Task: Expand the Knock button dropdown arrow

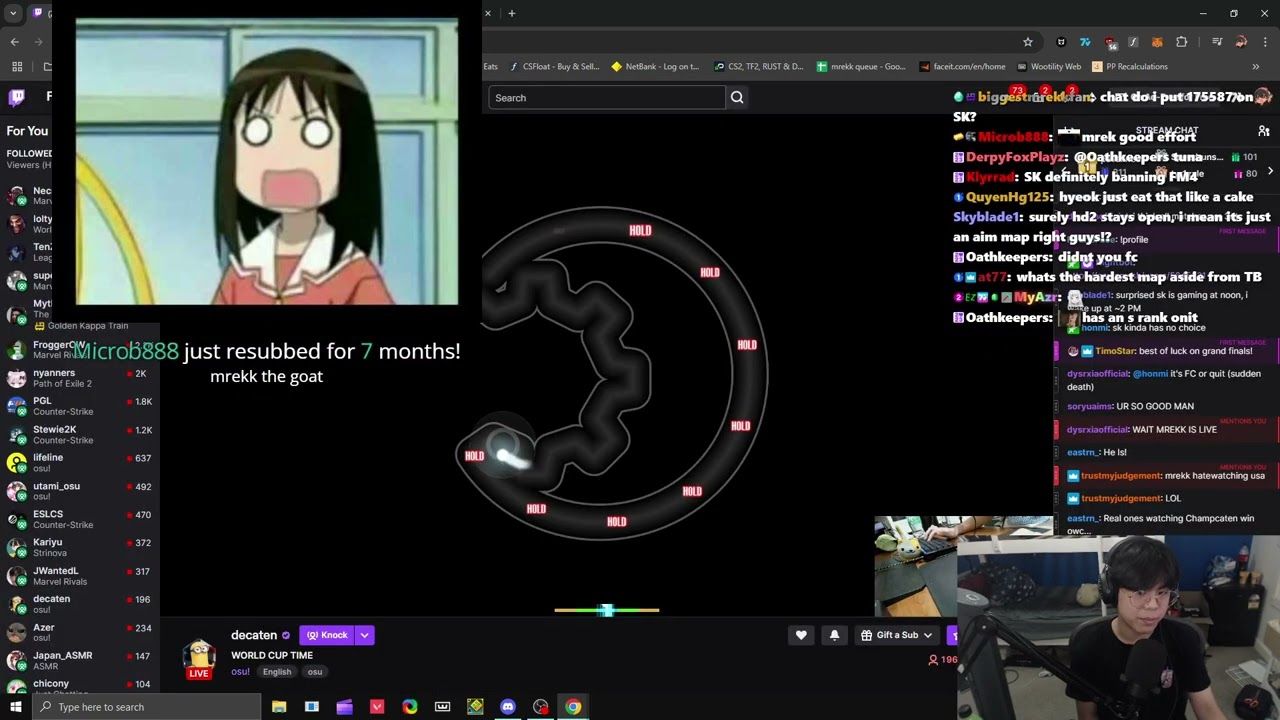Action: 365,635
